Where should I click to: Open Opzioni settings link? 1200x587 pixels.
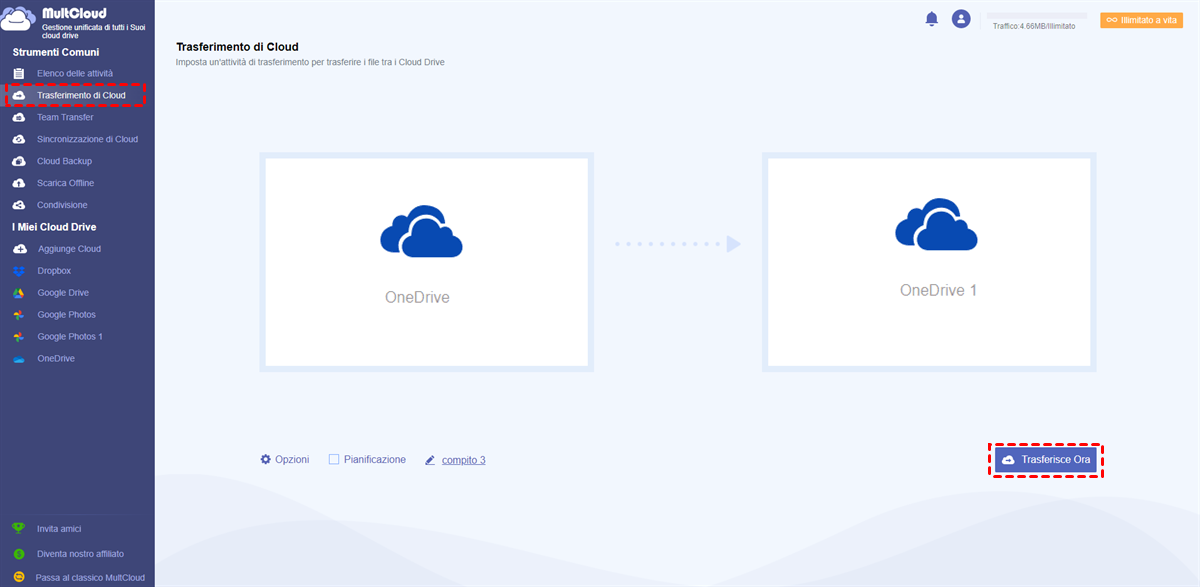292,459
